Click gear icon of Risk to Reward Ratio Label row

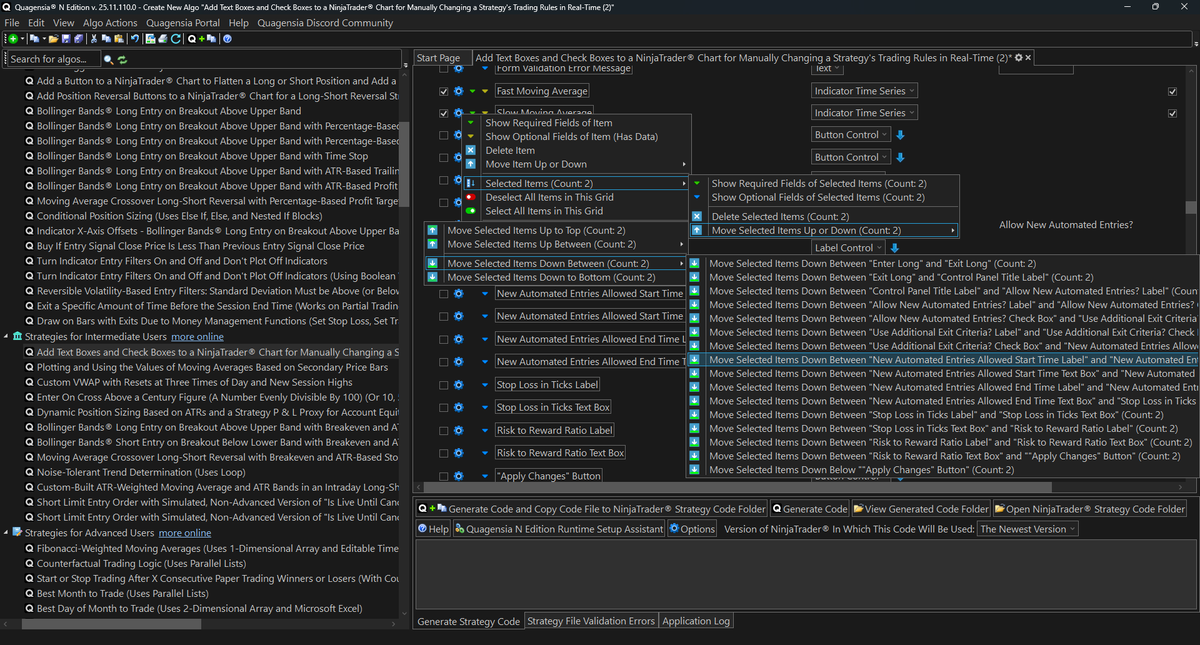pos(458,430)
